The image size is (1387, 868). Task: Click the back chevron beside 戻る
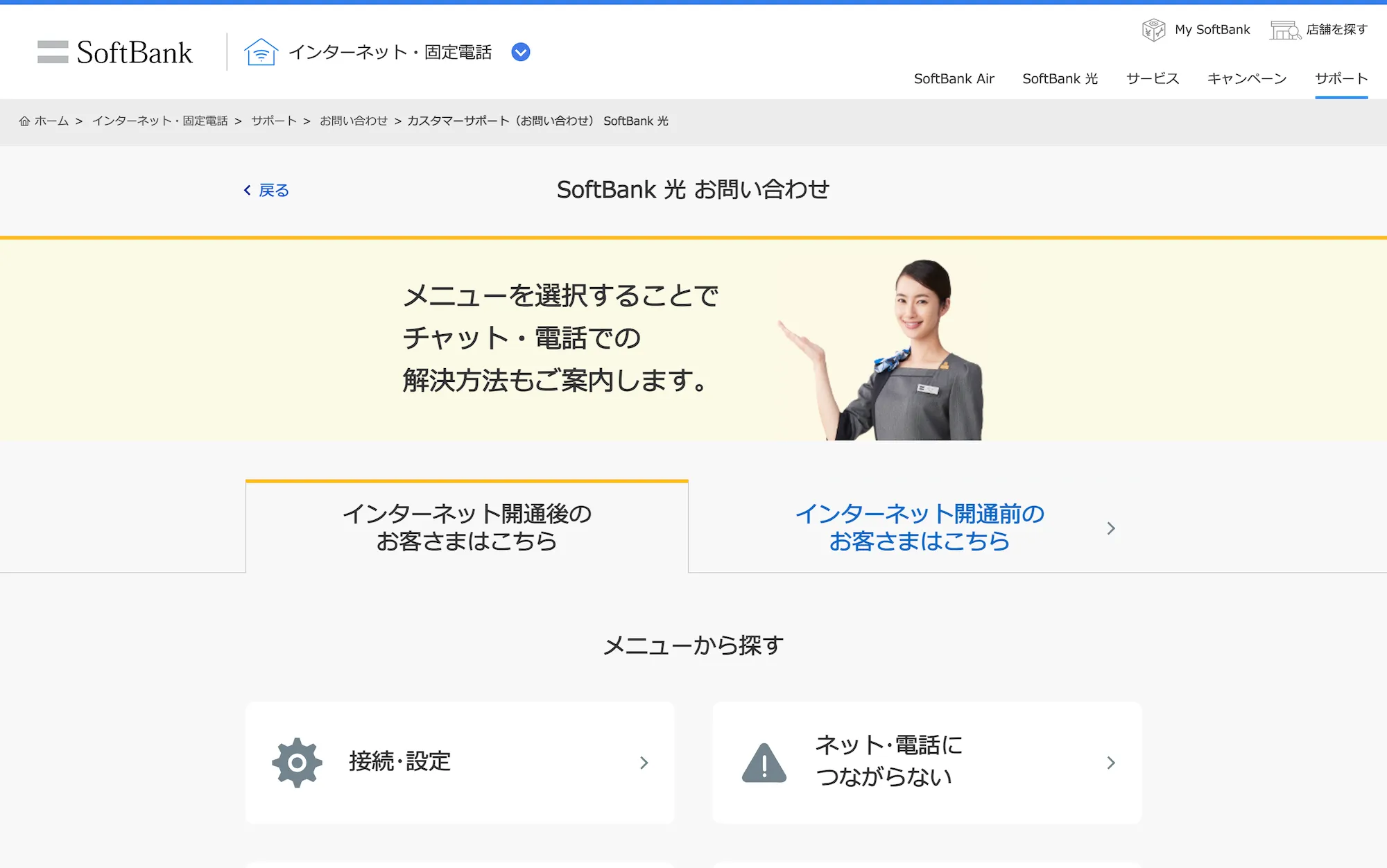coord(247,190)
